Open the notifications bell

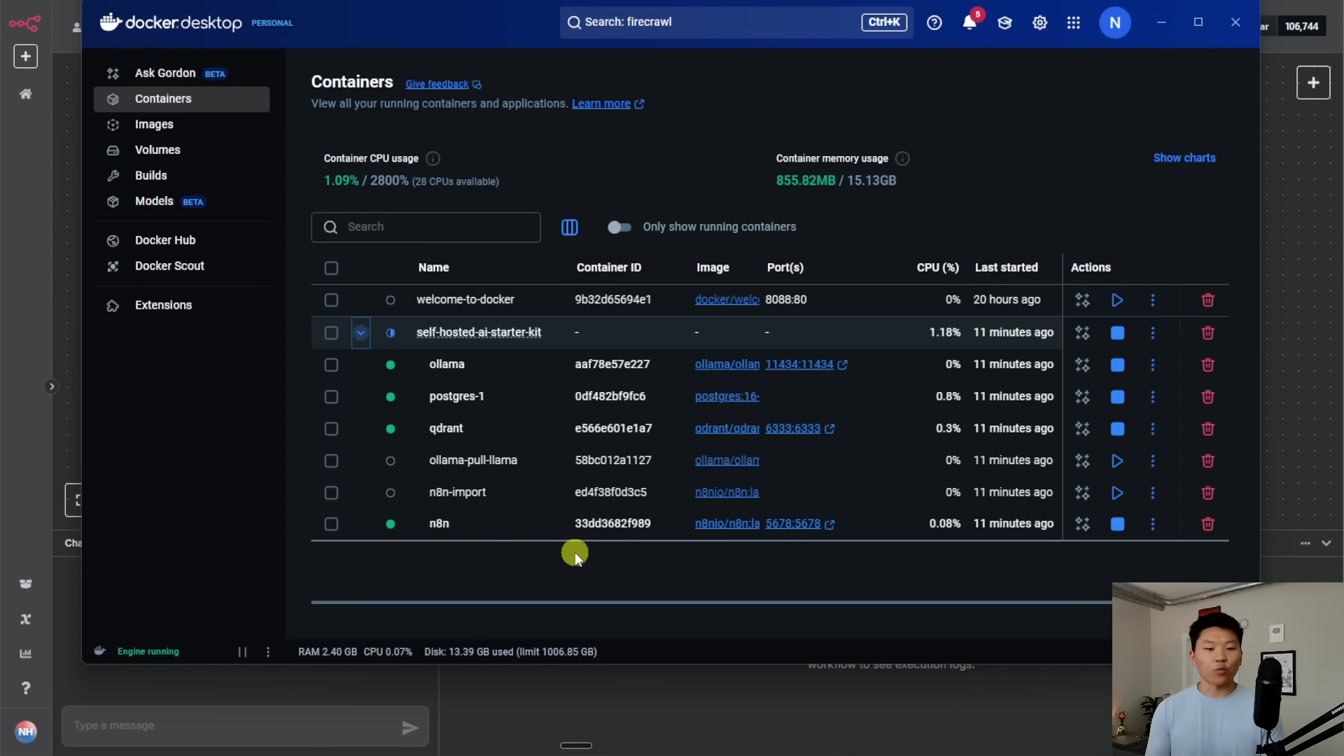point(970,22)
